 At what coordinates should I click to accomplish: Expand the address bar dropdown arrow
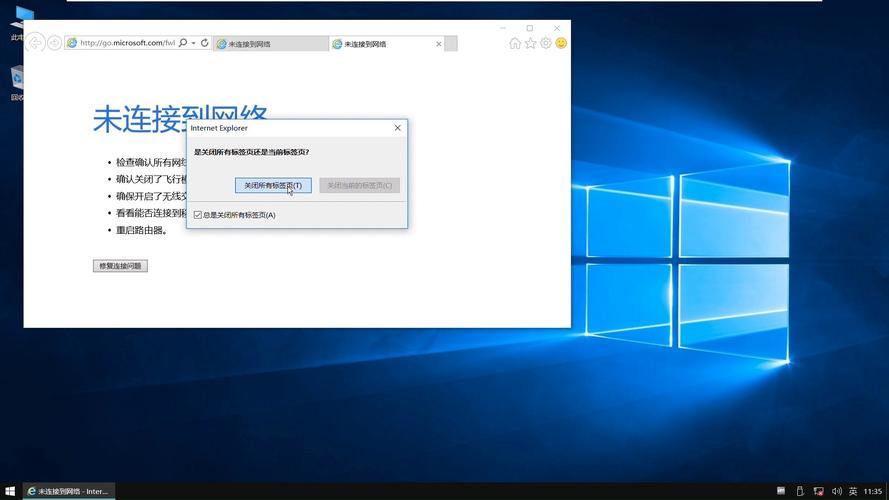tap(194, 43)
